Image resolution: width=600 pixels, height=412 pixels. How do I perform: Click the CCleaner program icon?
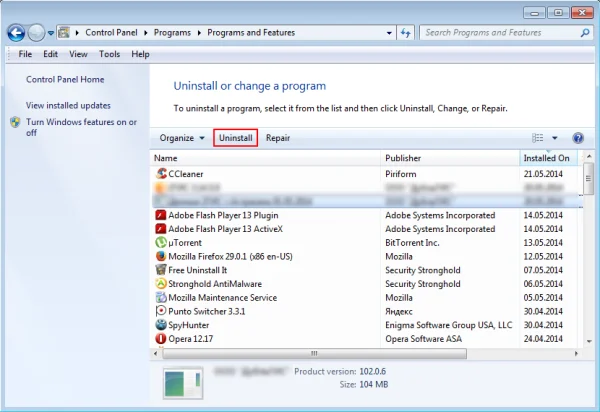pos(161,174)
